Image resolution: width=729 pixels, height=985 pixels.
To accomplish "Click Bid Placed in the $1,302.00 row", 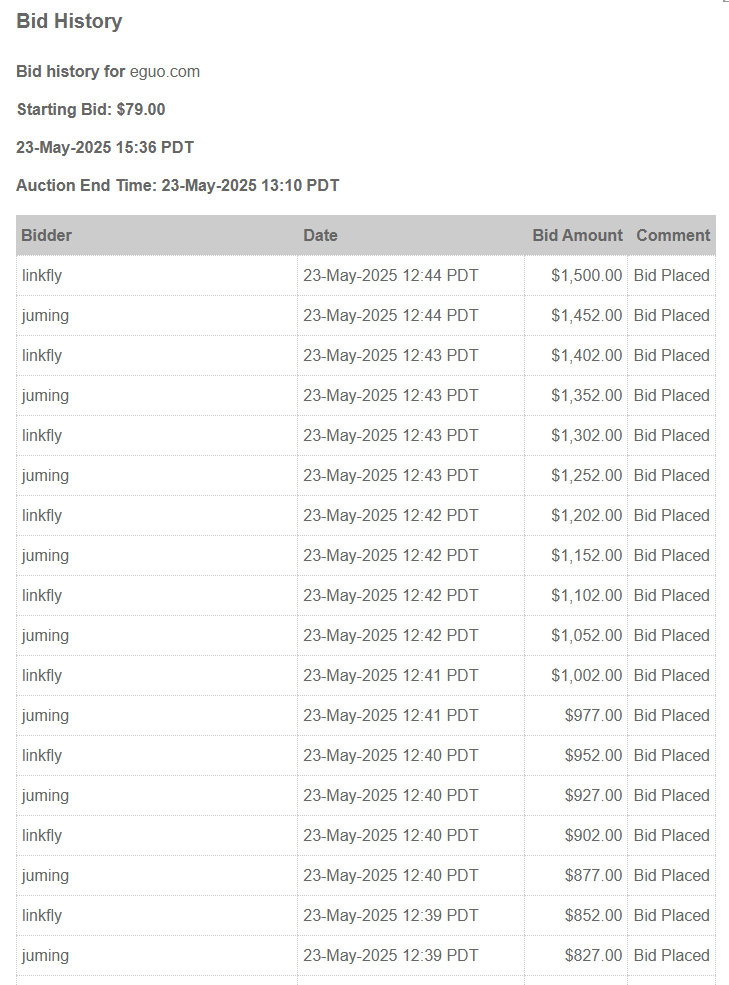I will (x=671, y=436).
